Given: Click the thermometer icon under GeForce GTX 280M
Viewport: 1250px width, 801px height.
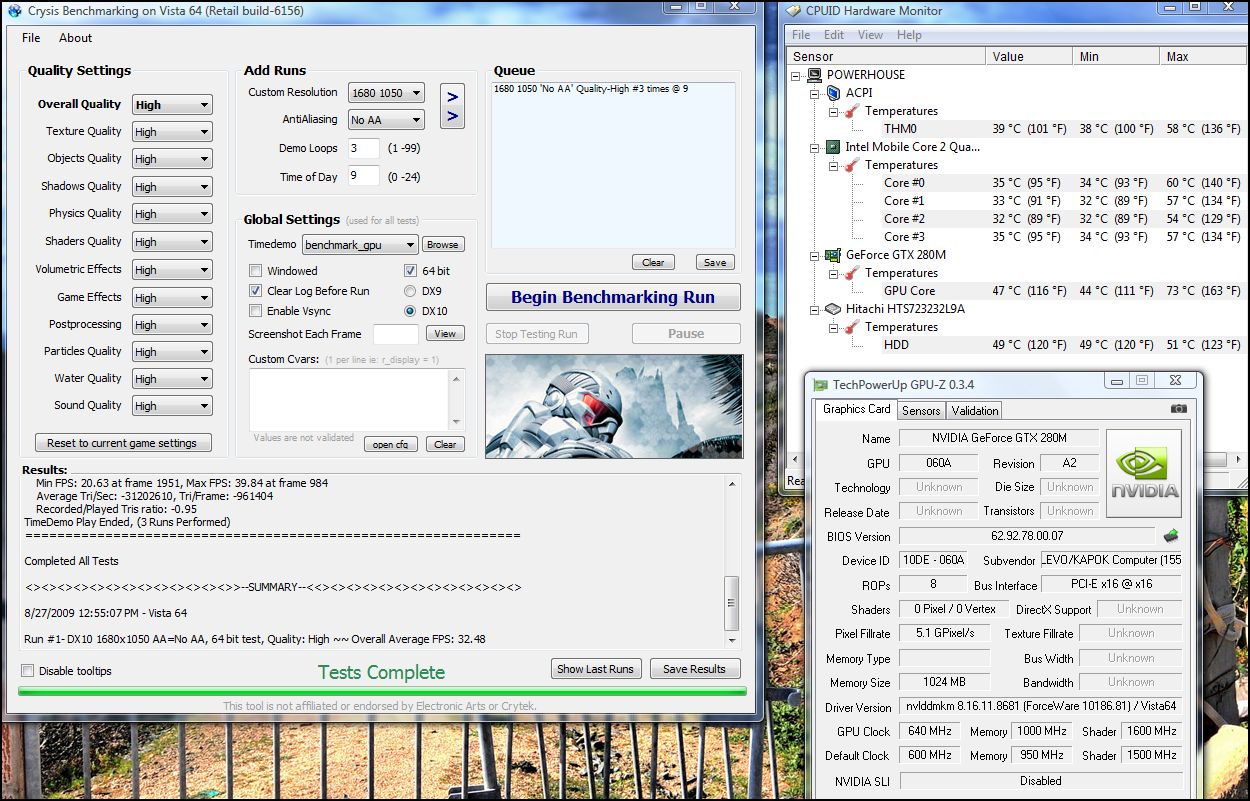Looking at the screenshot, I should coord(852,273).
